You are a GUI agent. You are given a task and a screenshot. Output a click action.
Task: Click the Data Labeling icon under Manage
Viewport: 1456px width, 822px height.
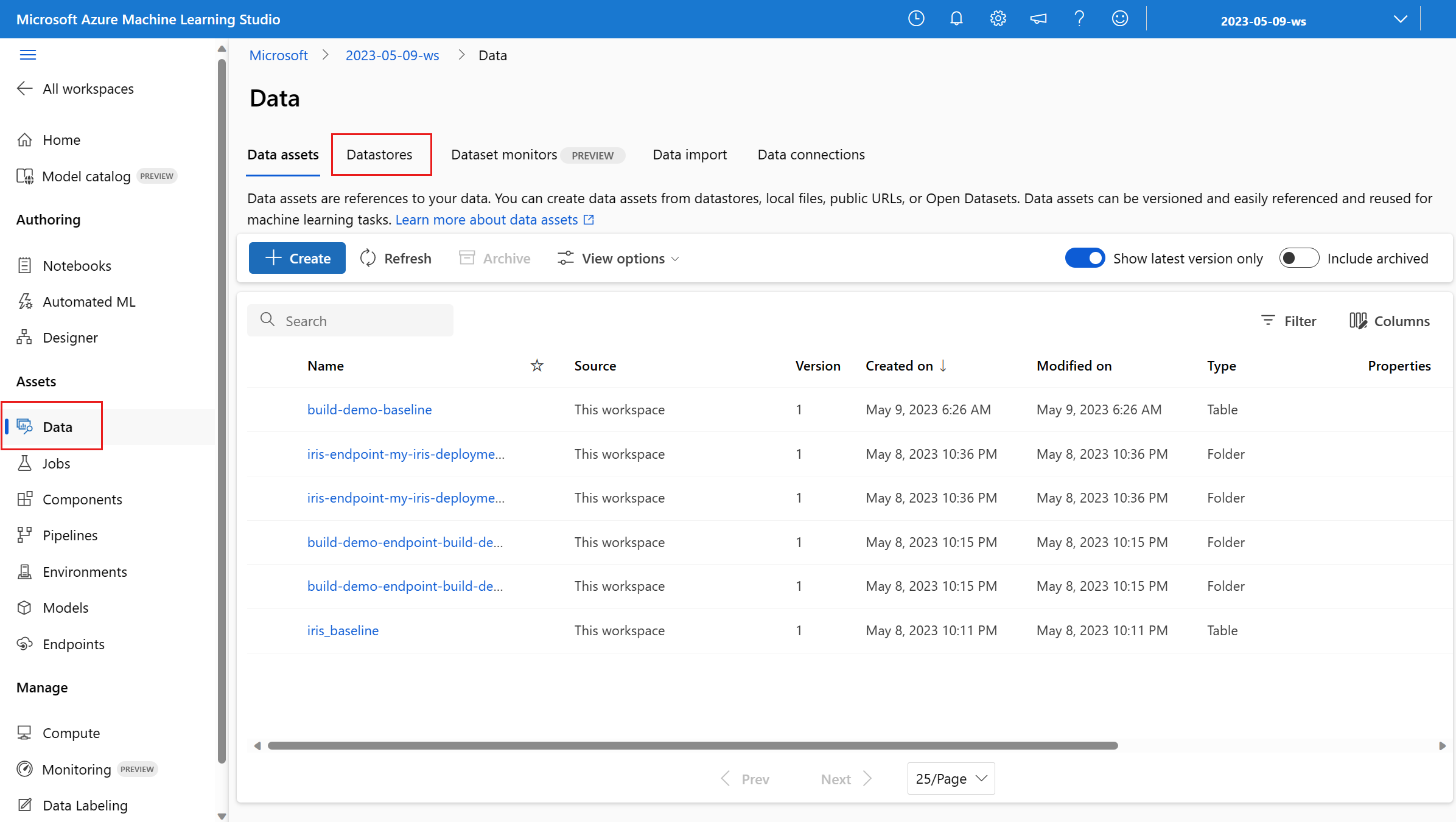tap(27, 804)
